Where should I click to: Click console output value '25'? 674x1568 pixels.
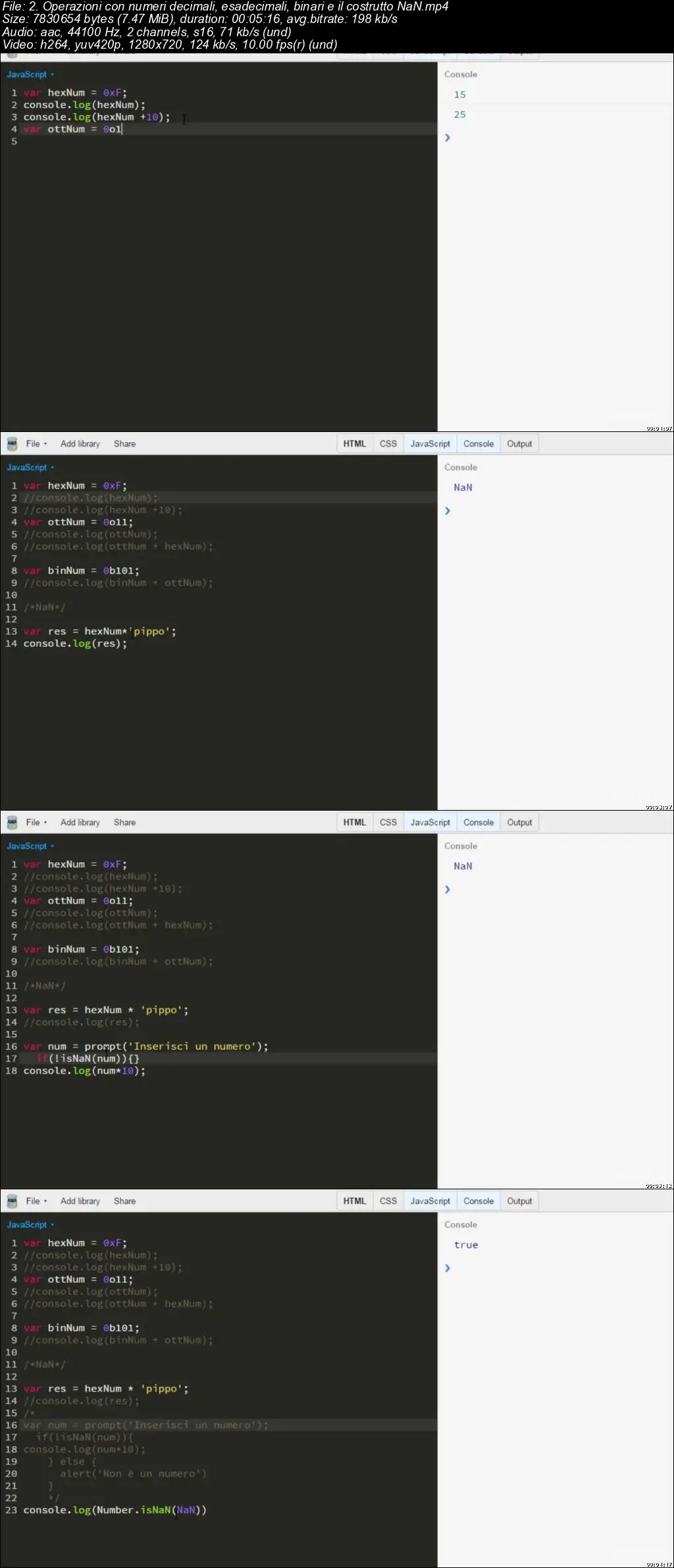[459, 115]
